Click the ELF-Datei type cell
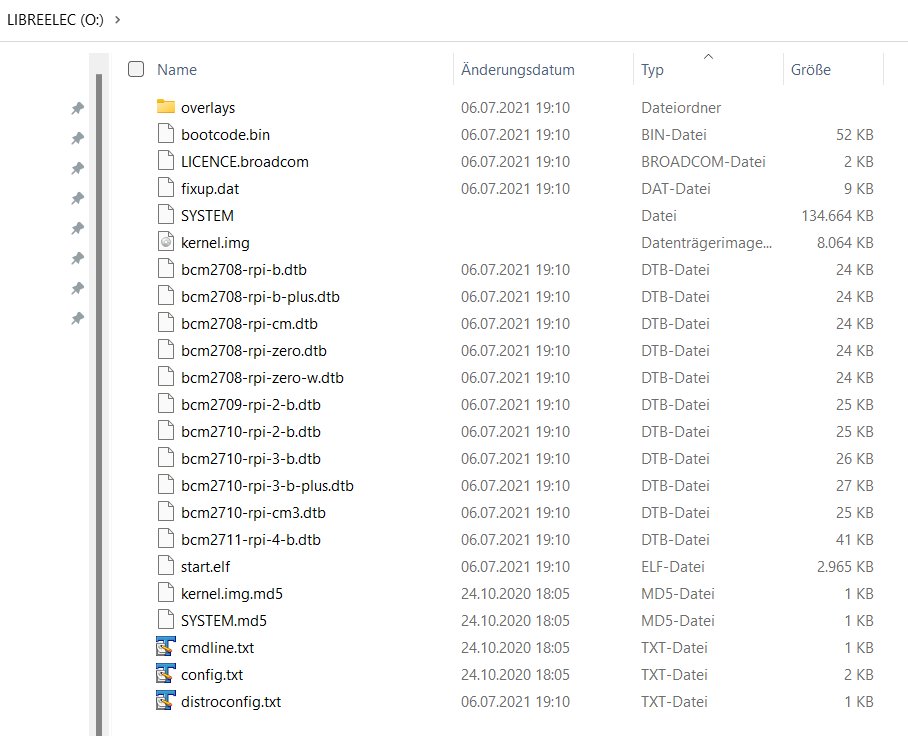This screenshot has width=908, height=736. [x=672, y=566]
